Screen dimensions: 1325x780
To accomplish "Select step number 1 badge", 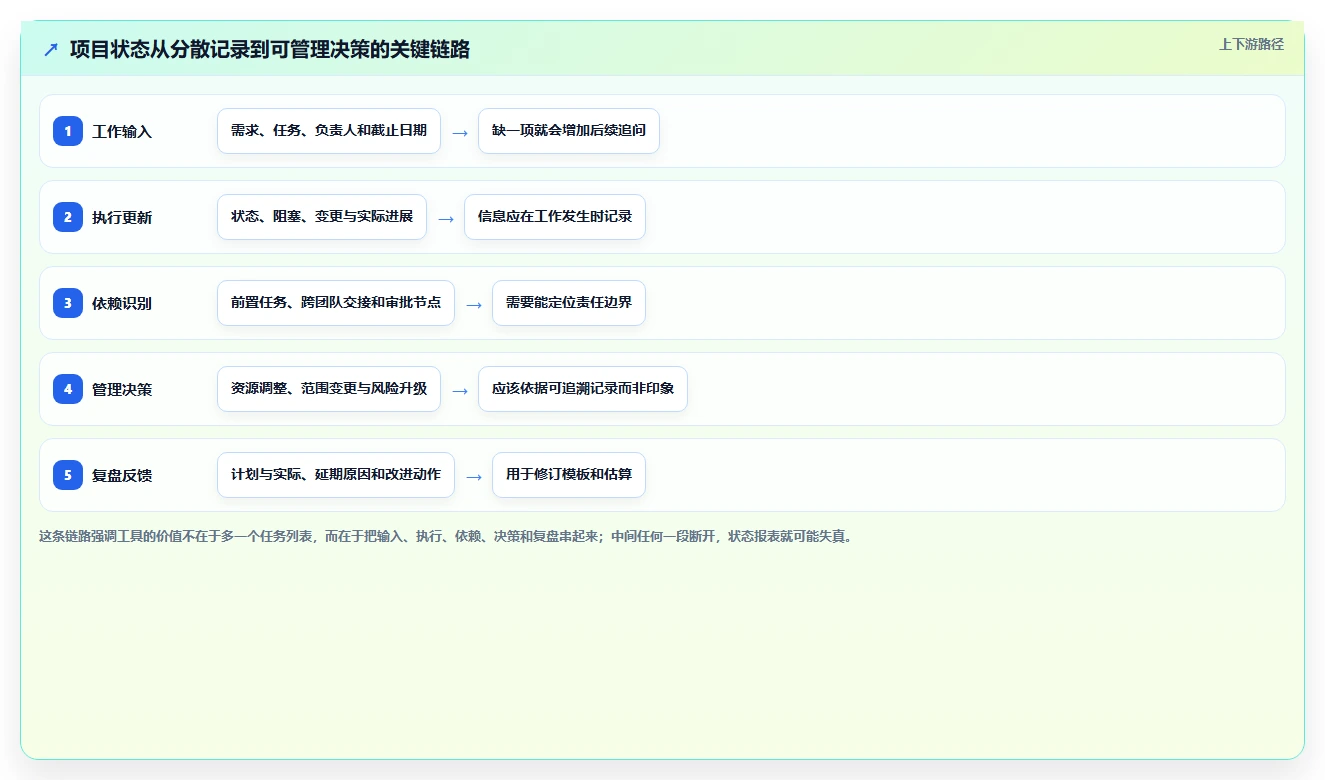I will [68, 131].
